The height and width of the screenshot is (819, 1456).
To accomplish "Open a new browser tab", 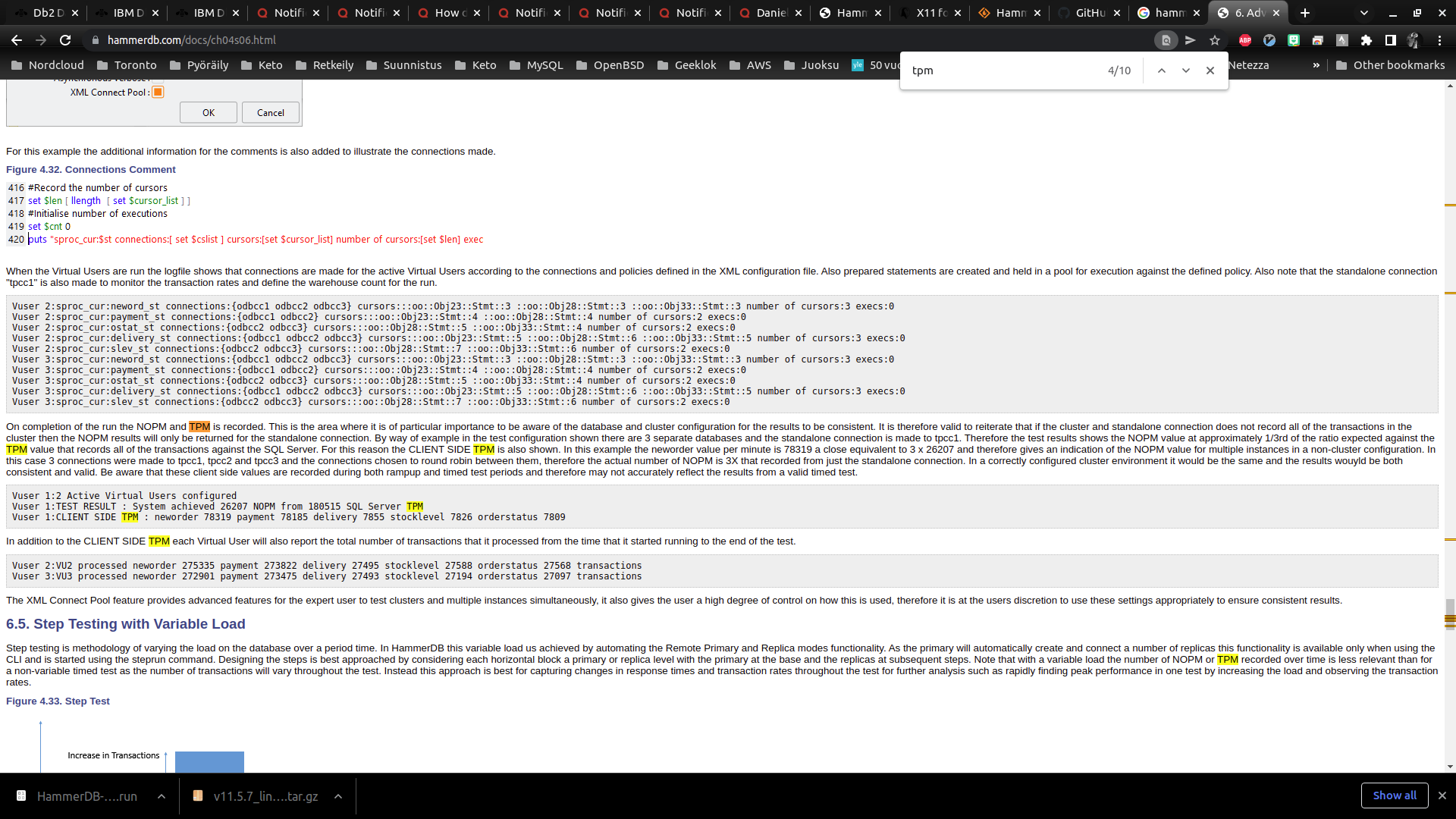I will (1305, 13).
